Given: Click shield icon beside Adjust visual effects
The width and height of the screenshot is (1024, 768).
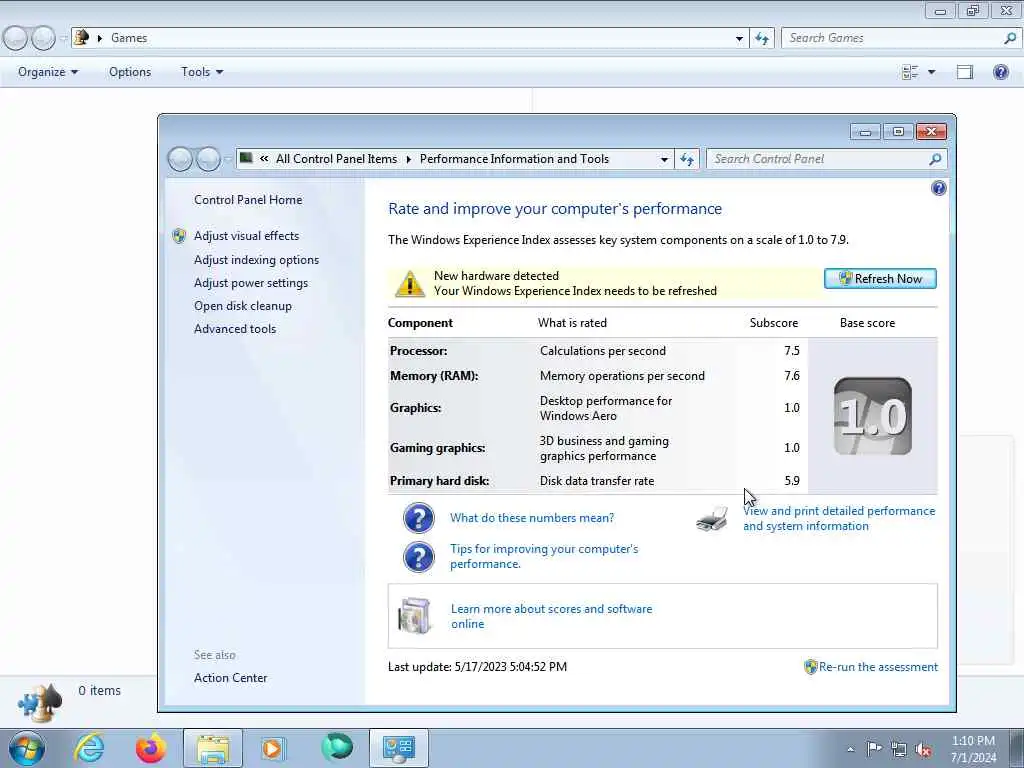Looking at the screenshot, I should 179,236.
